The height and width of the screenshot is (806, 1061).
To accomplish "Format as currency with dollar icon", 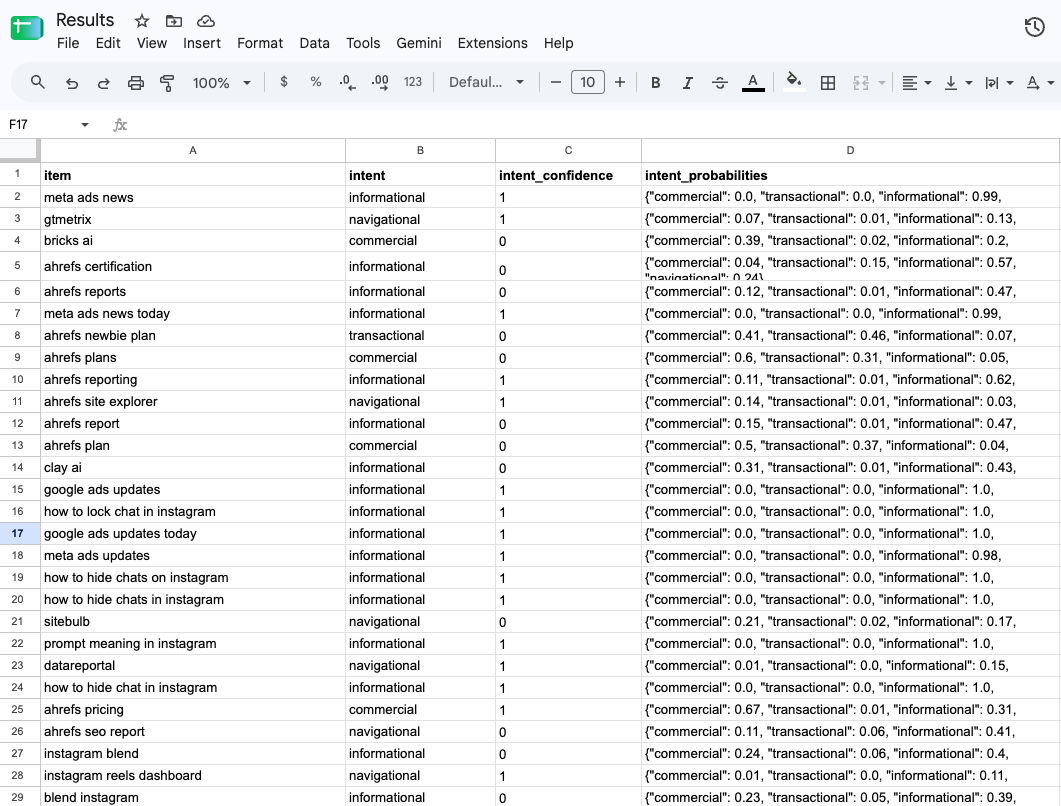I will coord(284,82).
